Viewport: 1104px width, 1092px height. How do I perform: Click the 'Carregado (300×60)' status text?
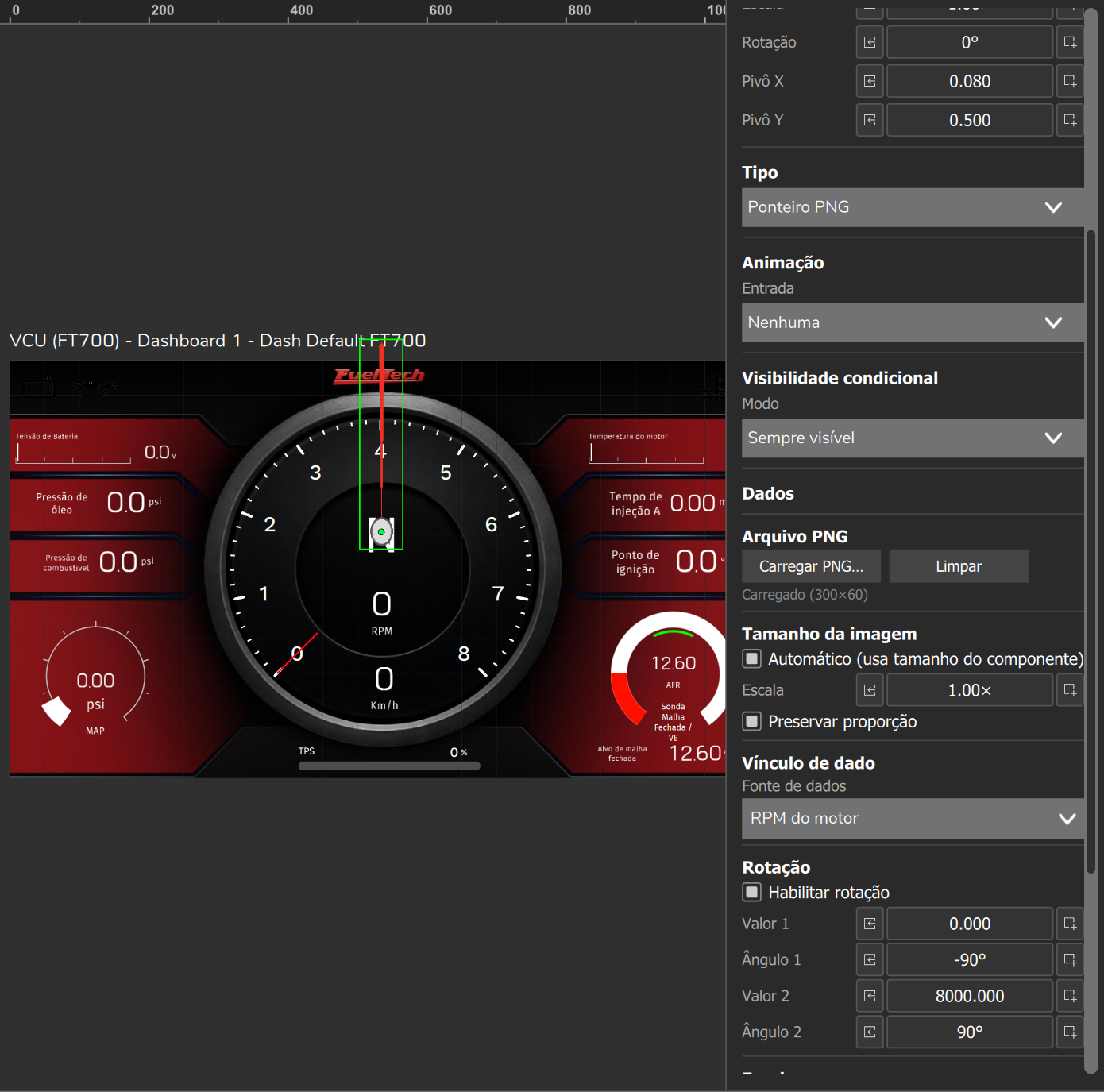coord(805,595)
